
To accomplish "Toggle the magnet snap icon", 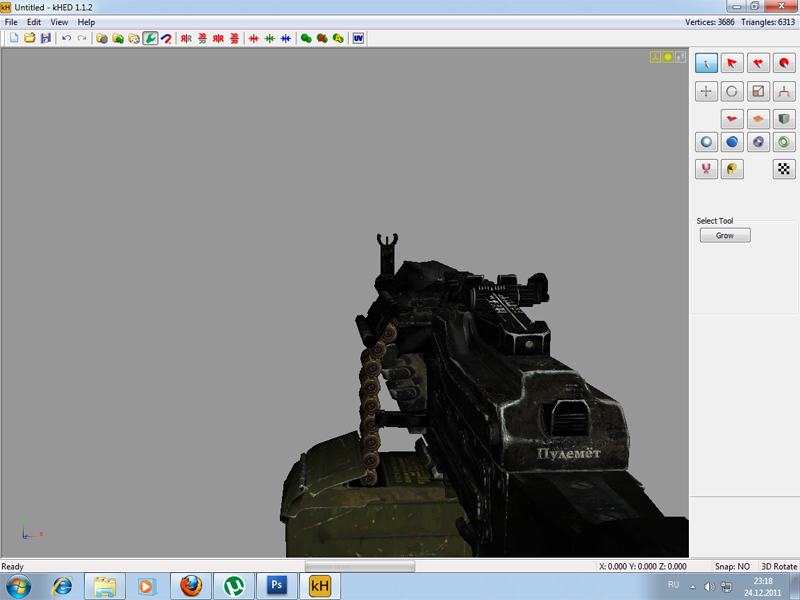I will (x=166, y=38).
